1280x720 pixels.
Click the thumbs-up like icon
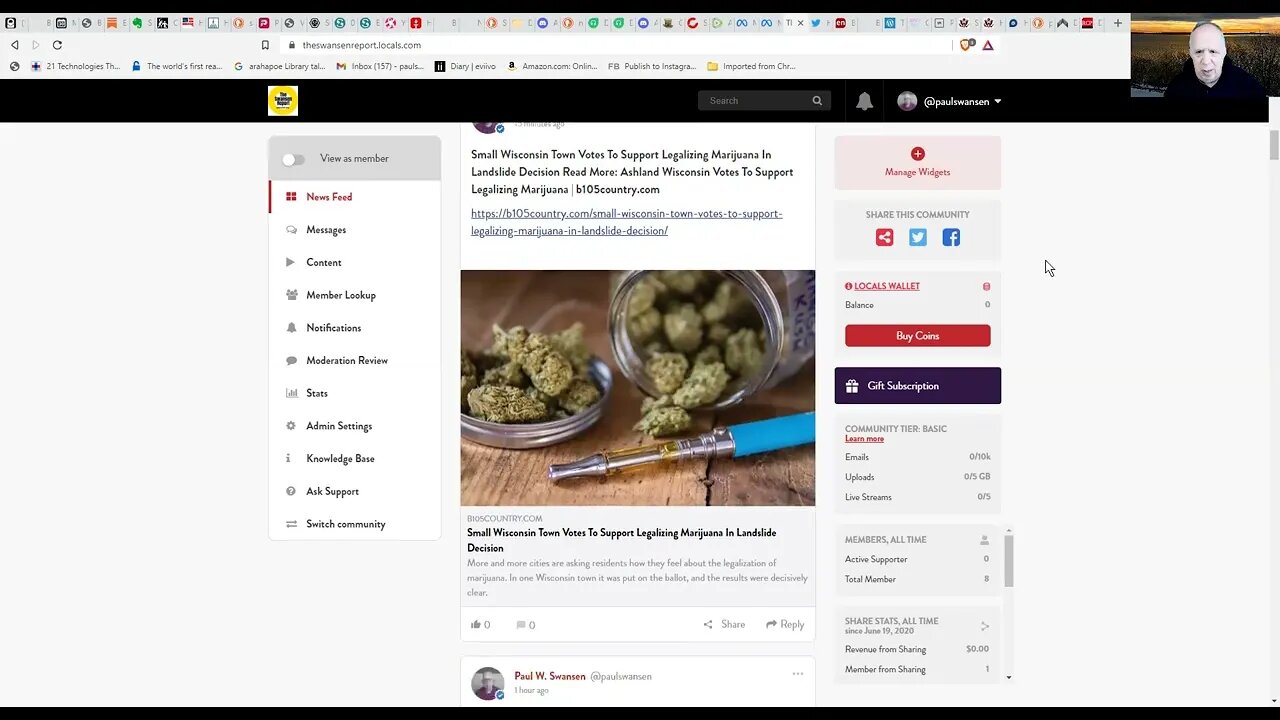476,624
